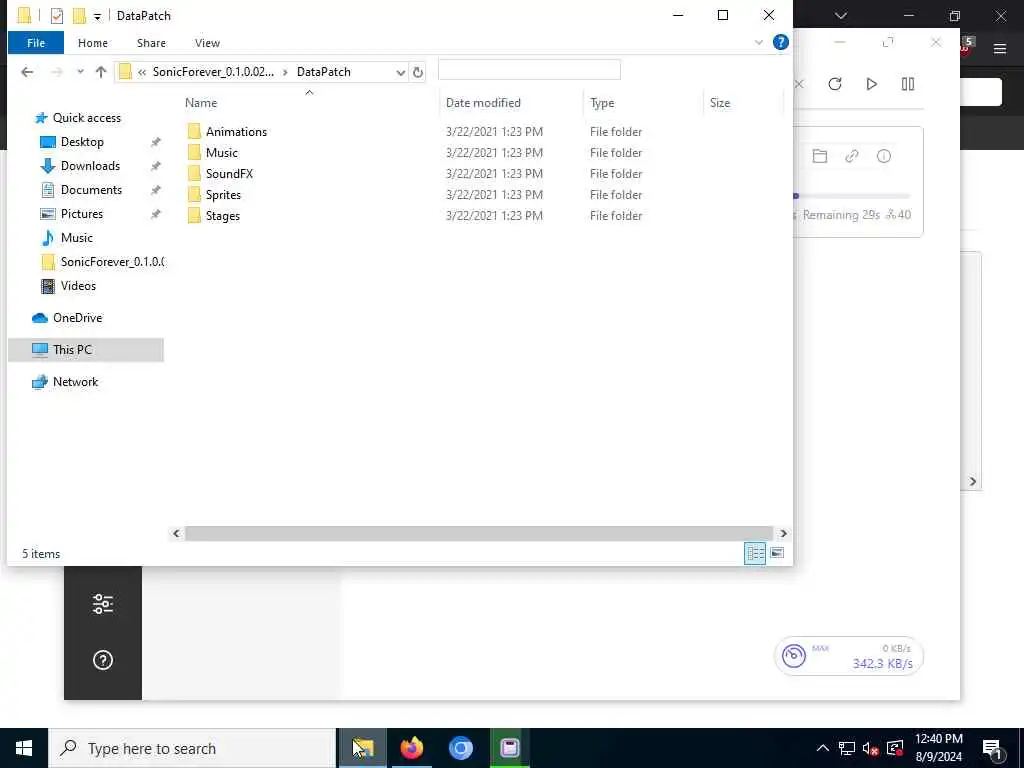The height and width of the screenshot is (768, 1024).
Task: Open the hamburger menu in the background window
Action: 1000,49
